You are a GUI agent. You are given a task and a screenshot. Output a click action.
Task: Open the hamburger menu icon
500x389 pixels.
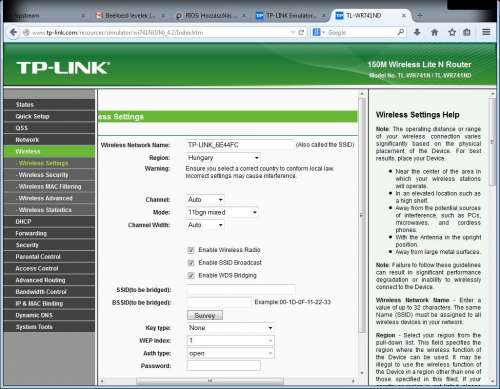486,32
